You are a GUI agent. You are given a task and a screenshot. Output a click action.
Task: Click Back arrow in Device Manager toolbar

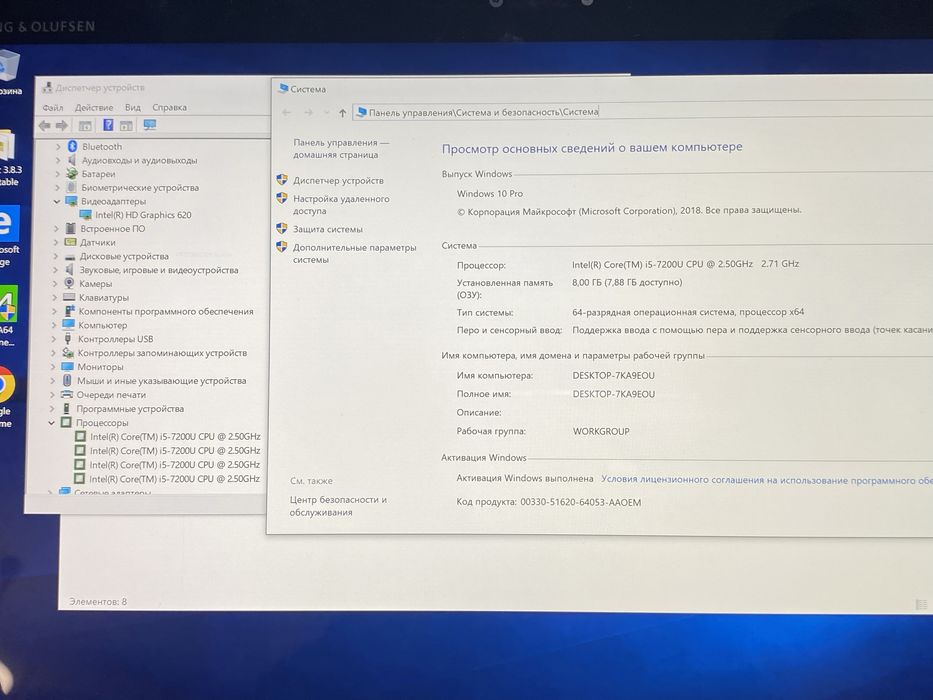point(44,126)
